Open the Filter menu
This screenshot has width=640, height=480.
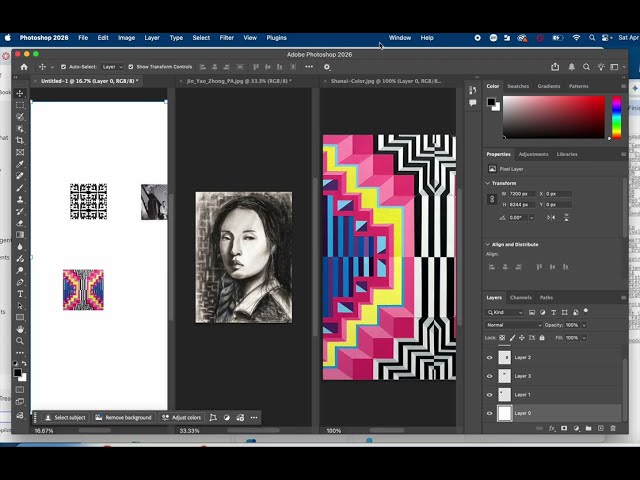[x=227, y=38]
